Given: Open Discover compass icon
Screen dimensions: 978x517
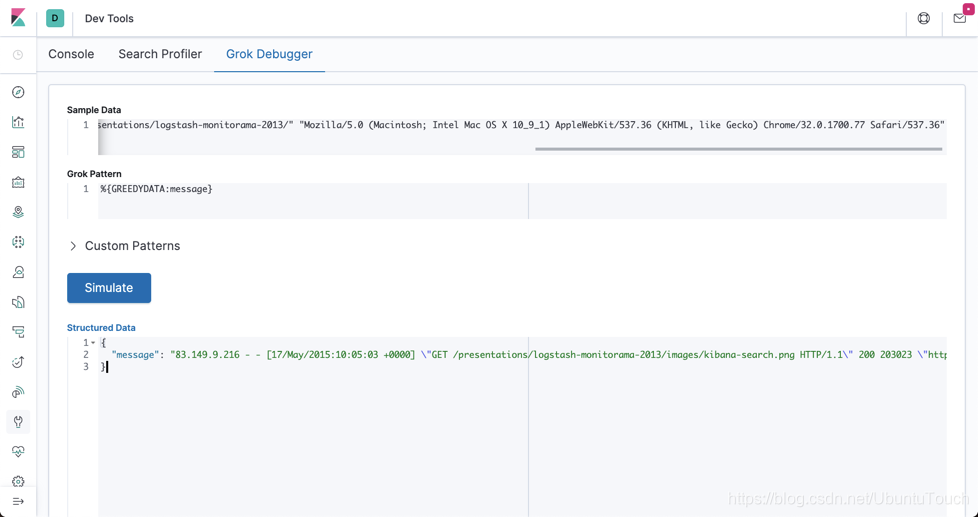Looking at the screenshot, I should tap(18, 92).
